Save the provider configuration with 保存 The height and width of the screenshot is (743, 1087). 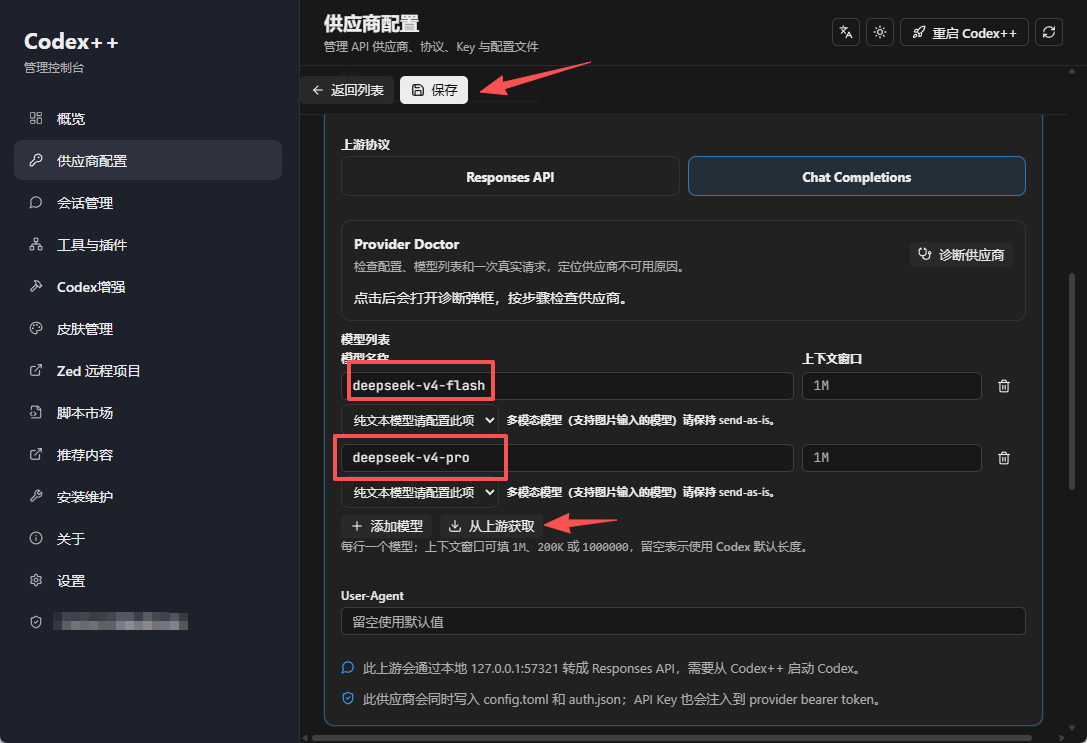434,90
